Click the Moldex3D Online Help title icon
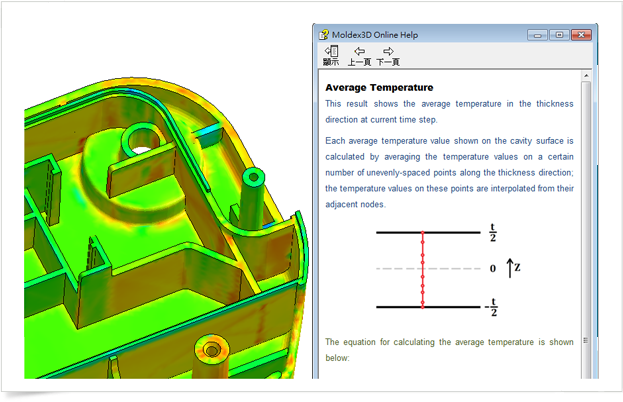Viewport: 623px width, 402px height. 324,35
